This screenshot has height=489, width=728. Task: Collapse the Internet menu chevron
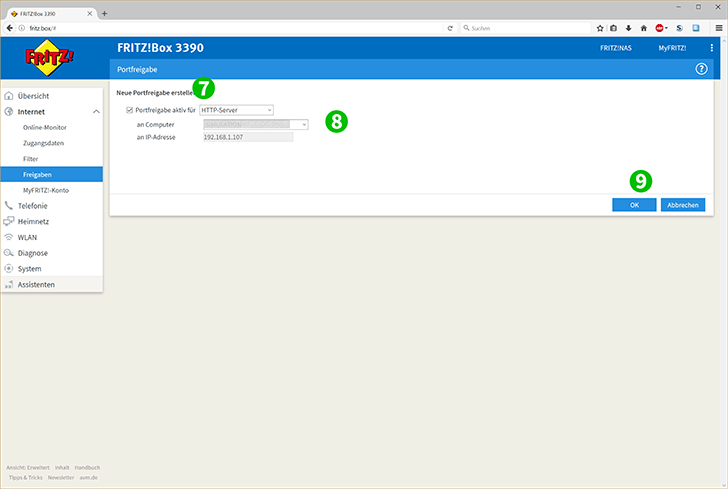coord(96,111)
